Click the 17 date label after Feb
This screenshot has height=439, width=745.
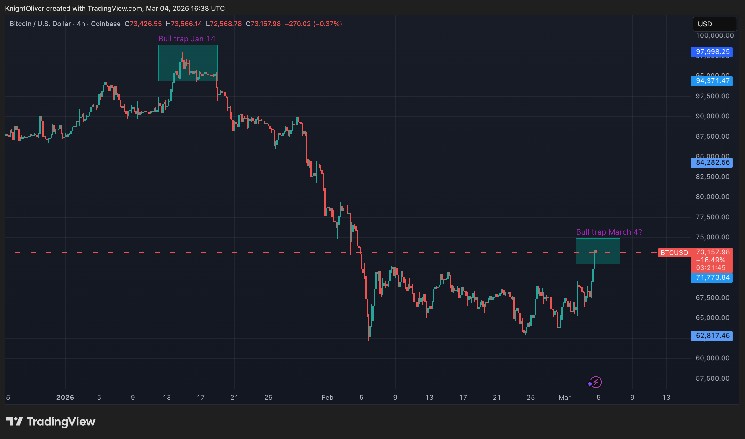click(463, 397)
